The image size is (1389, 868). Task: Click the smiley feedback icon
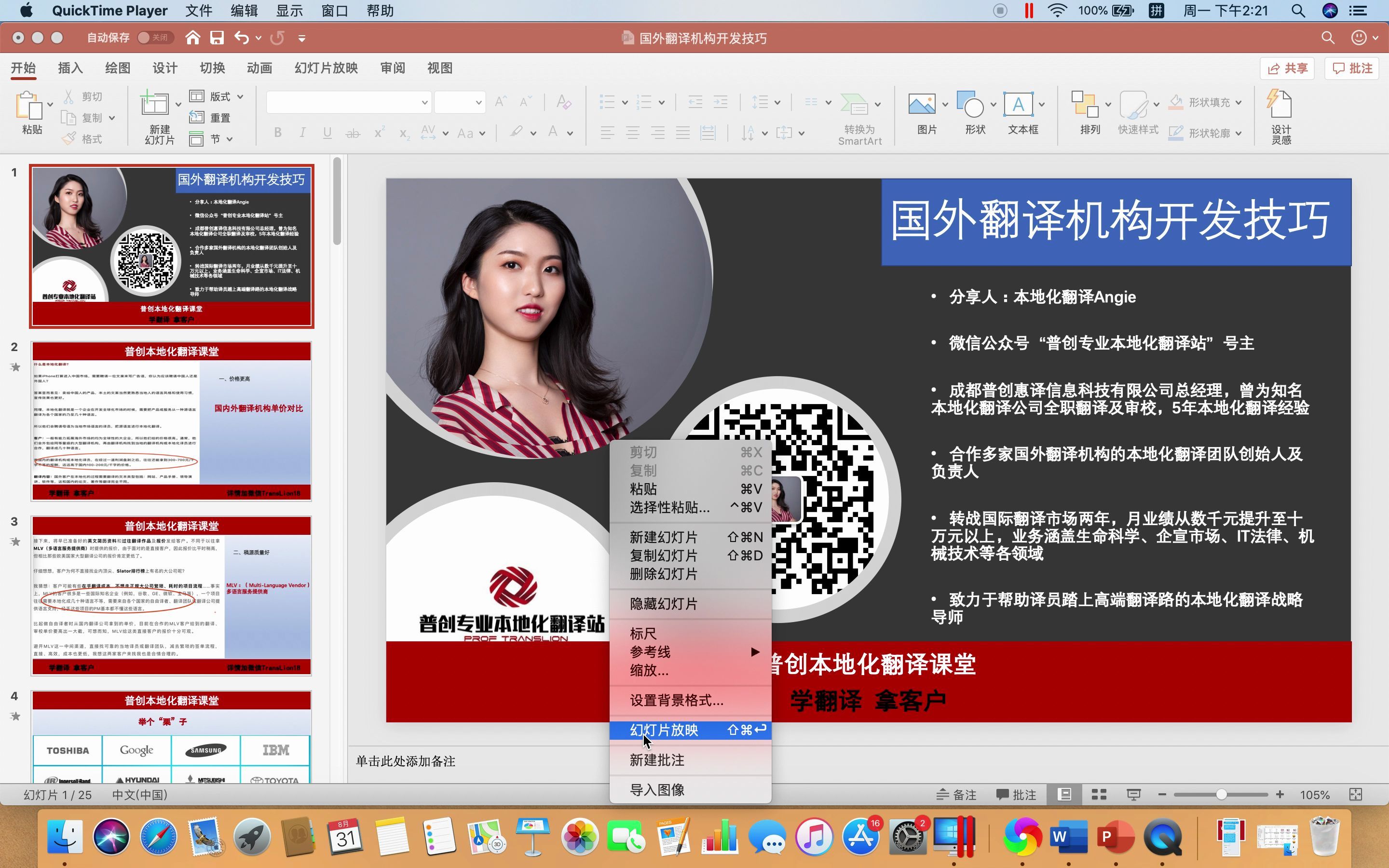pos(1359,38)
